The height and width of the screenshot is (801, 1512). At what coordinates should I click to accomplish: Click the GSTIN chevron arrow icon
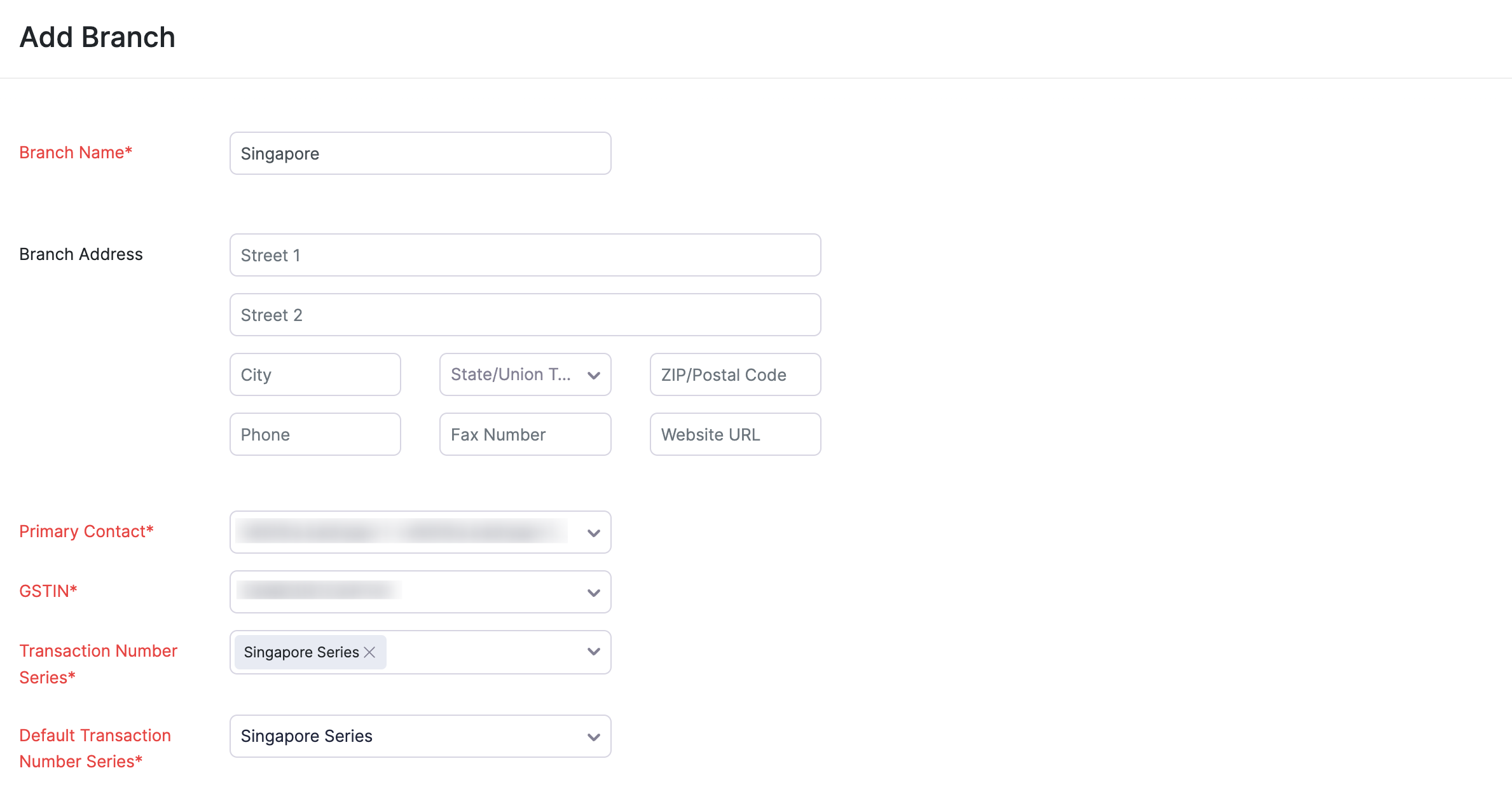[x=594, y=592]
